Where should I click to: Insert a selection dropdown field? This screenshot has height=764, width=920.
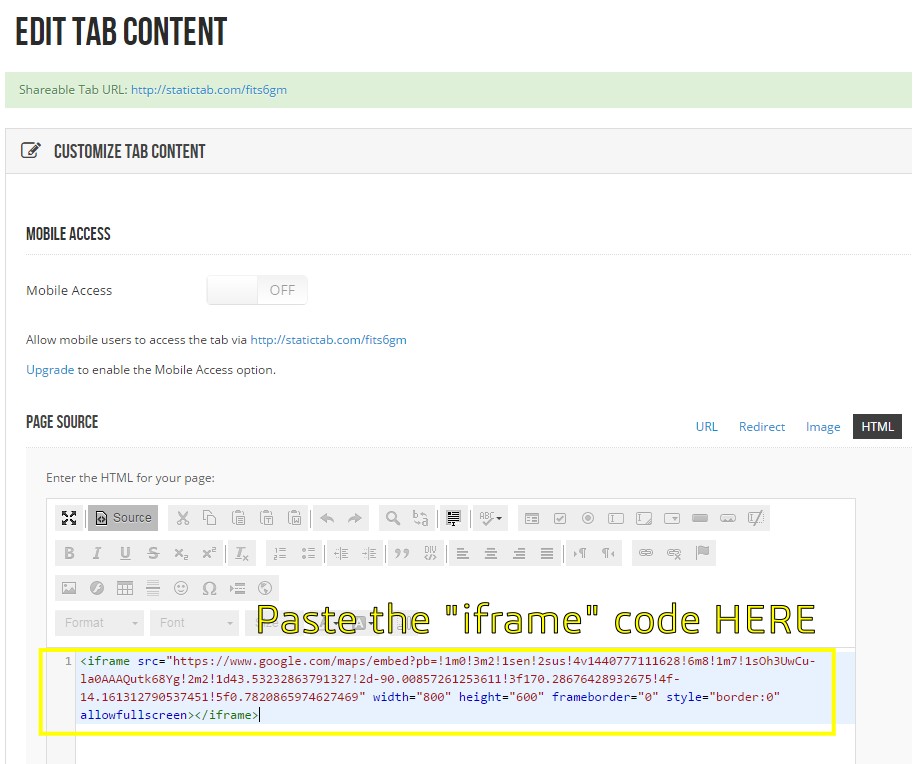[x=672, y=518]
